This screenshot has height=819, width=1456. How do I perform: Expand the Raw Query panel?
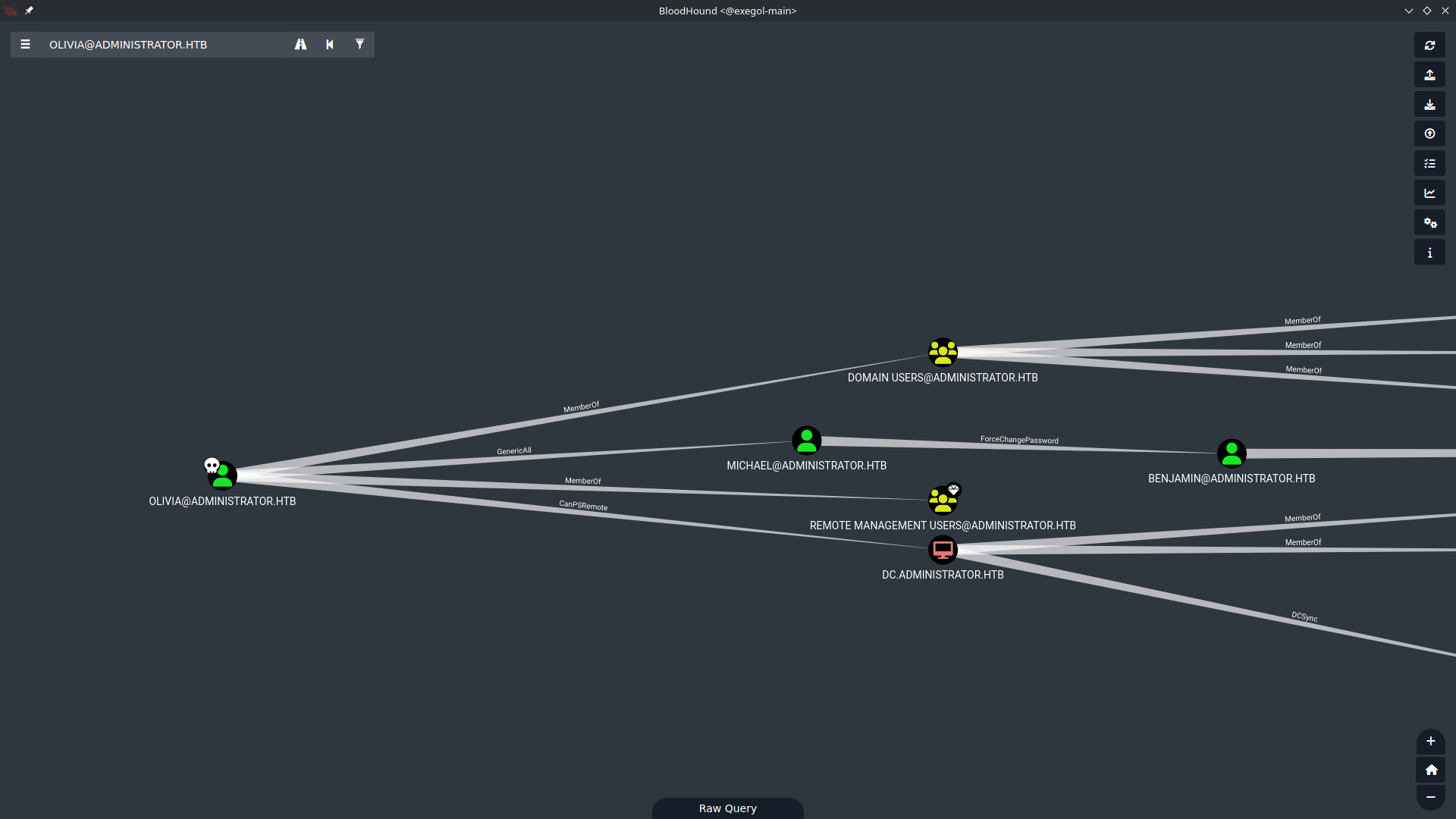pyautogui.click(x=728, y=808)
